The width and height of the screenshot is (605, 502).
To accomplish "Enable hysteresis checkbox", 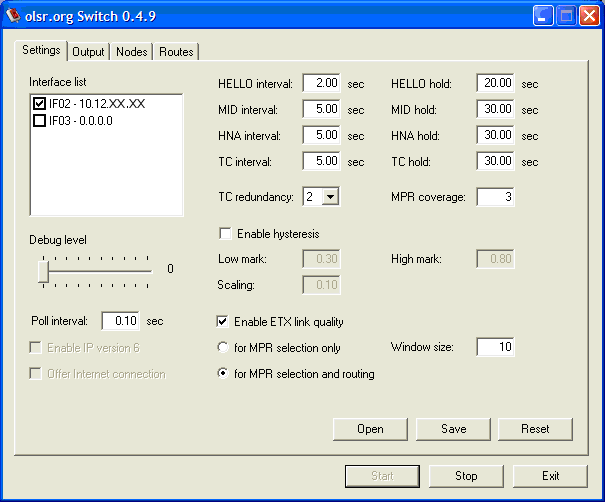I will tap(225, 234).
